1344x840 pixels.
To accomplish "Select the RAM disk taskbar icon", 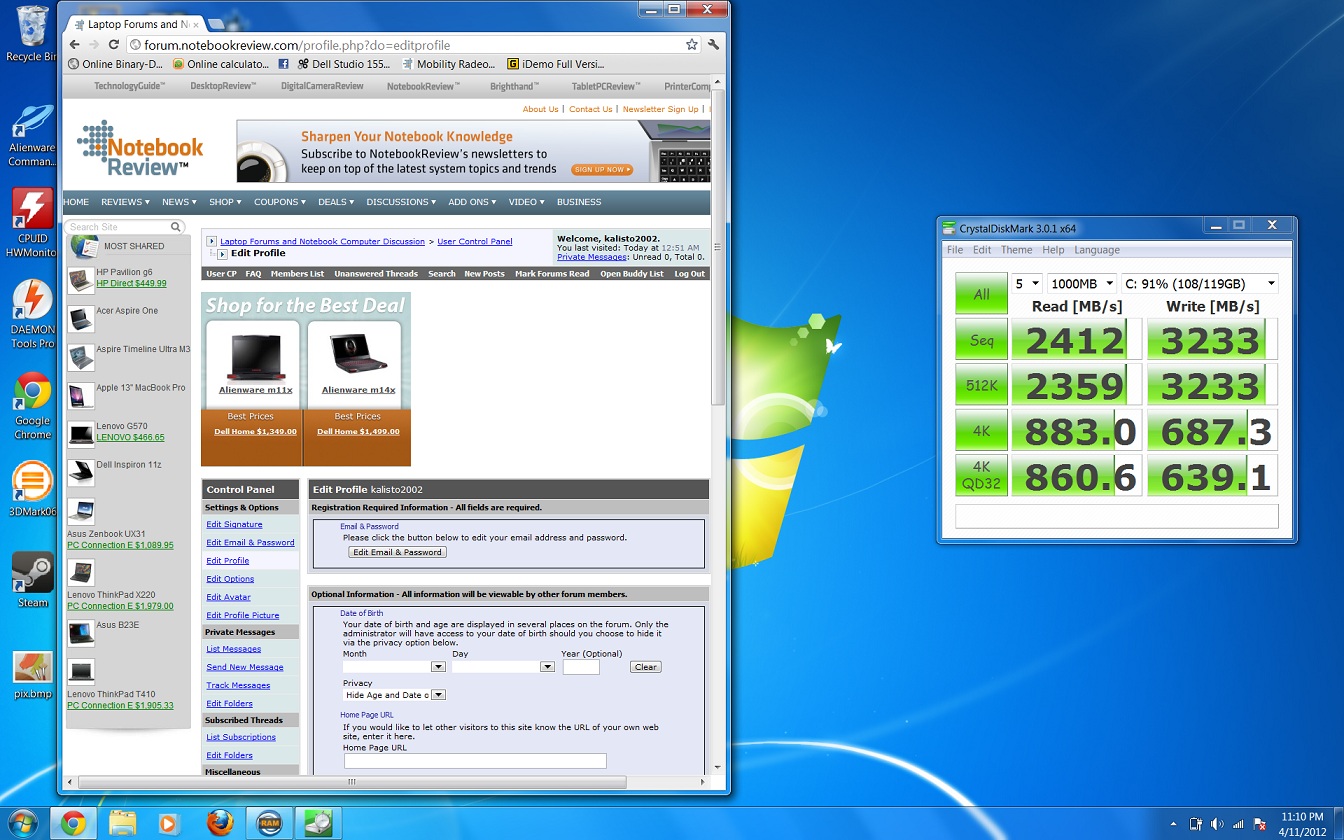I will click(x=269, y=823).
